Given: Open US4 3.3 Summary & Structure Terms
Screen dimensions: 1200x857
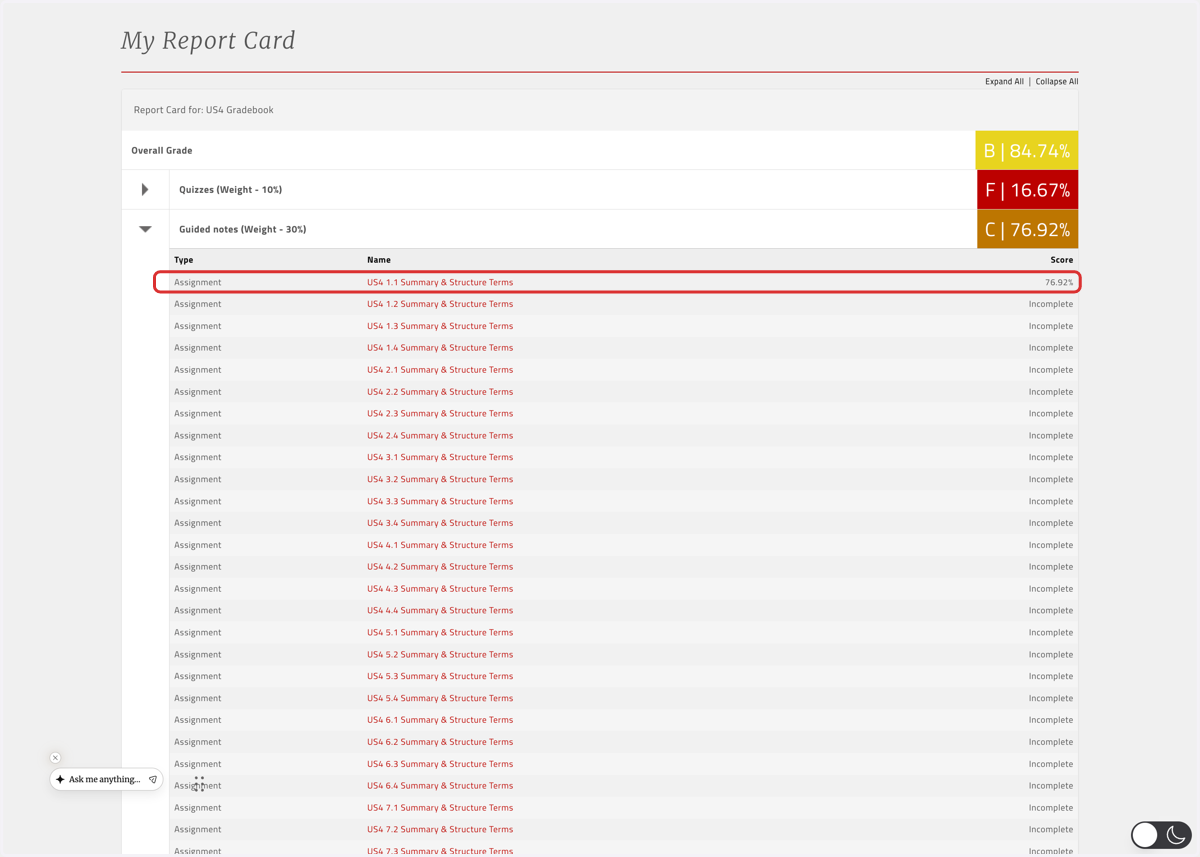Looking at the screenshot, I should [x=440, y=501].
